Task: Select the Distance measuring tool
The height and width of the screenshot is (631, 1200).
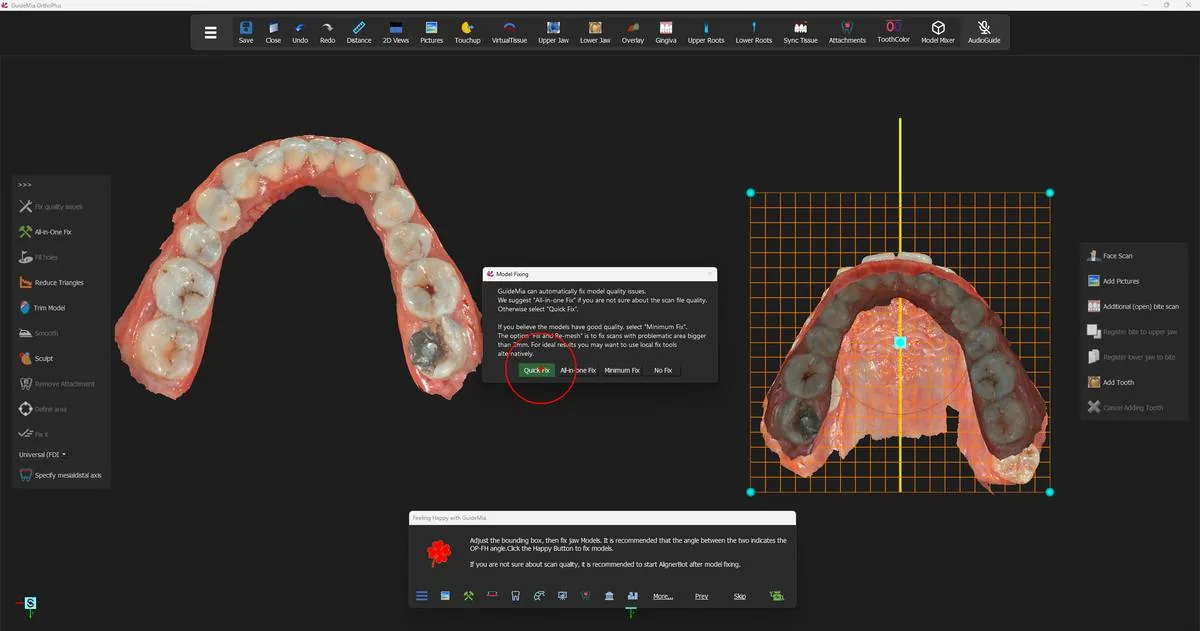Action: click(359, 33)
